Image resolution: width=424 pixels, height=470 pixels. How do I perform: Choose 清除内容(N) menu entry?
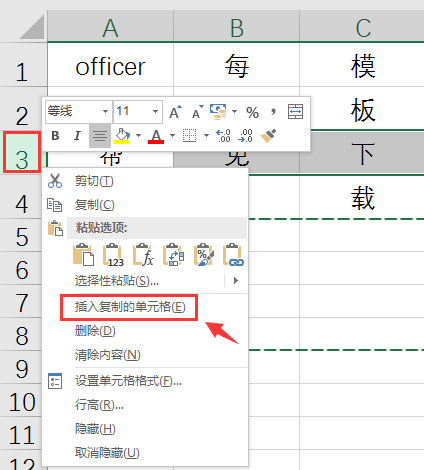pos(108,355)
